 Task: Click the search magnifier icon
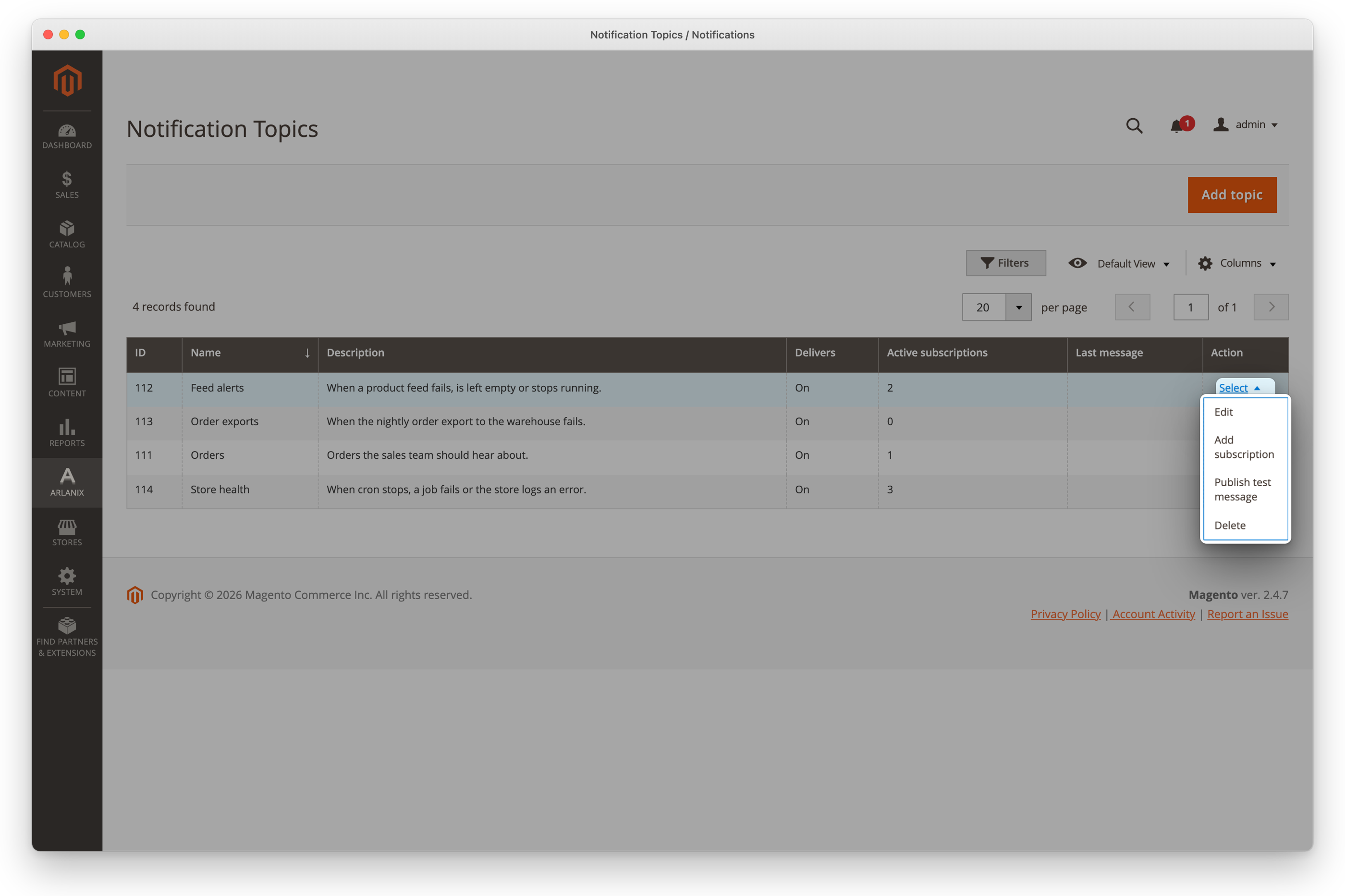click(x=1134, y=125)
